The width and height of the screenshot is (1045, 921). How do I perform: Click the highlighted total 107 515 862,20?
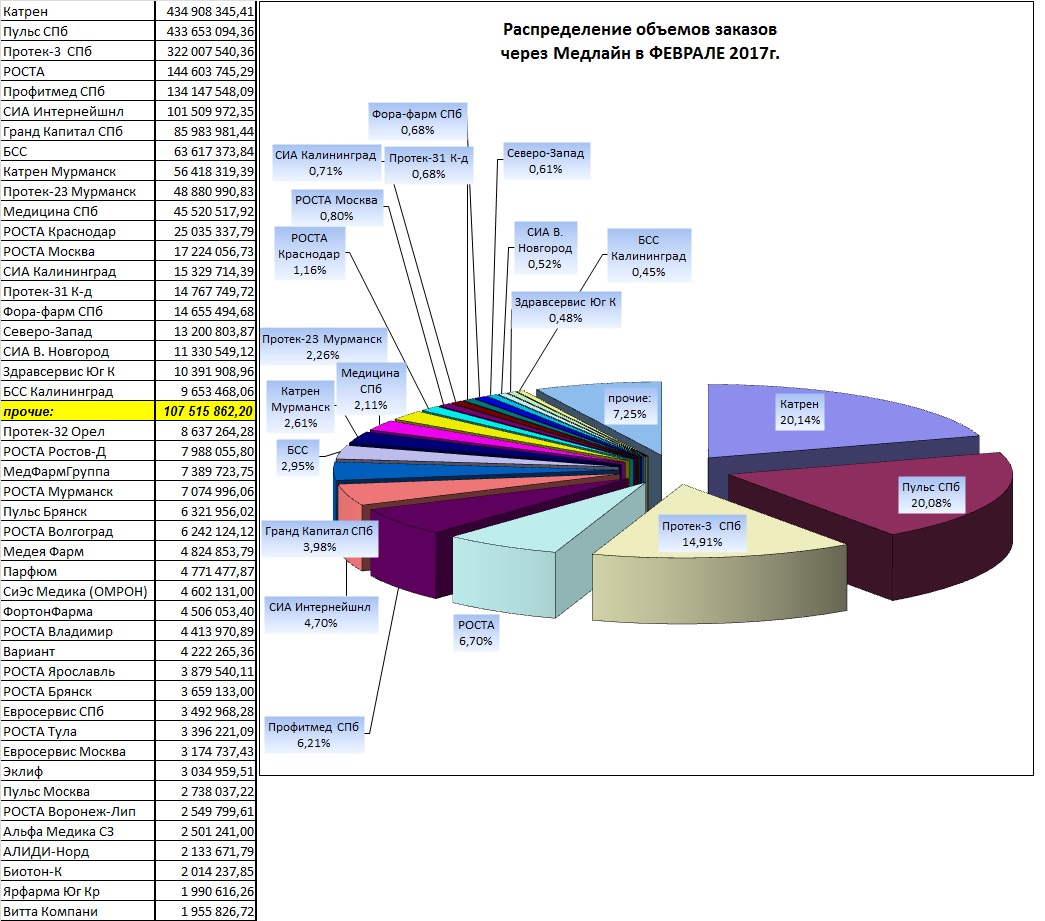pyautogui.click(x=206, y=411)
